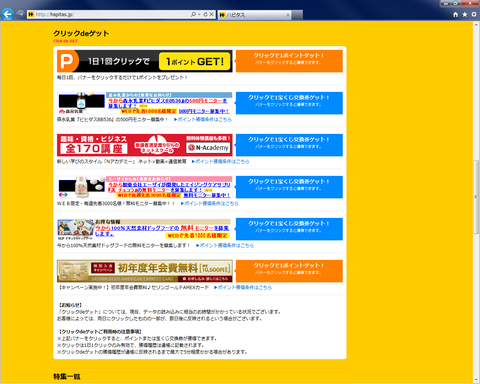Click blue 宝くじ交換券ゲット button beside エーザイ banner
The height and width of the screenshot is (384, 480).
(x=289, y=187)
